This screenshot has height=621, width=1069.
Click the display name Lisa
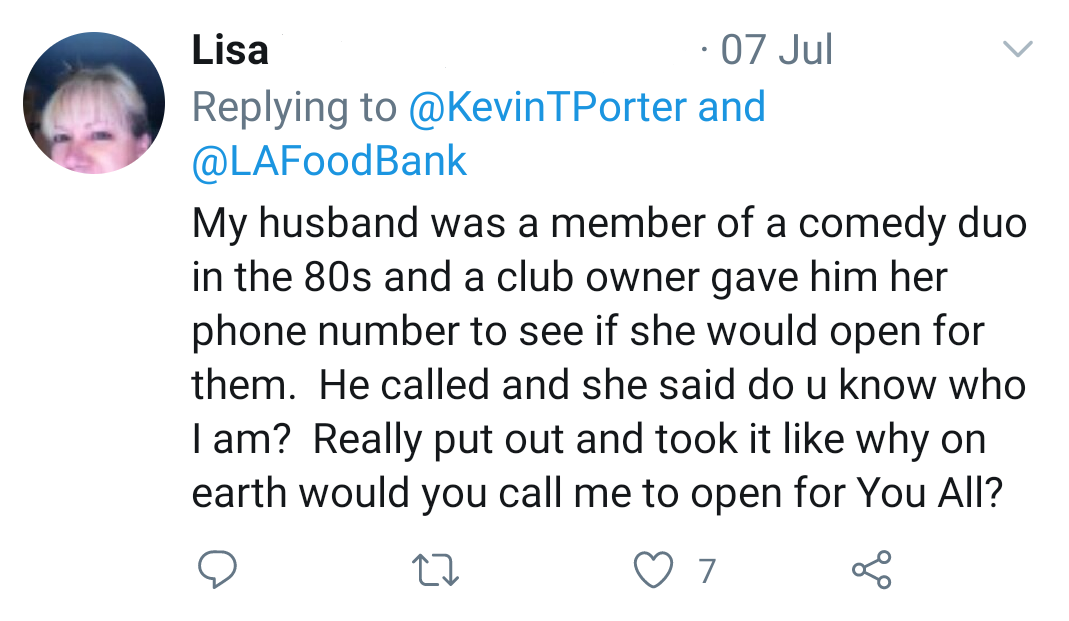[230, 51]
